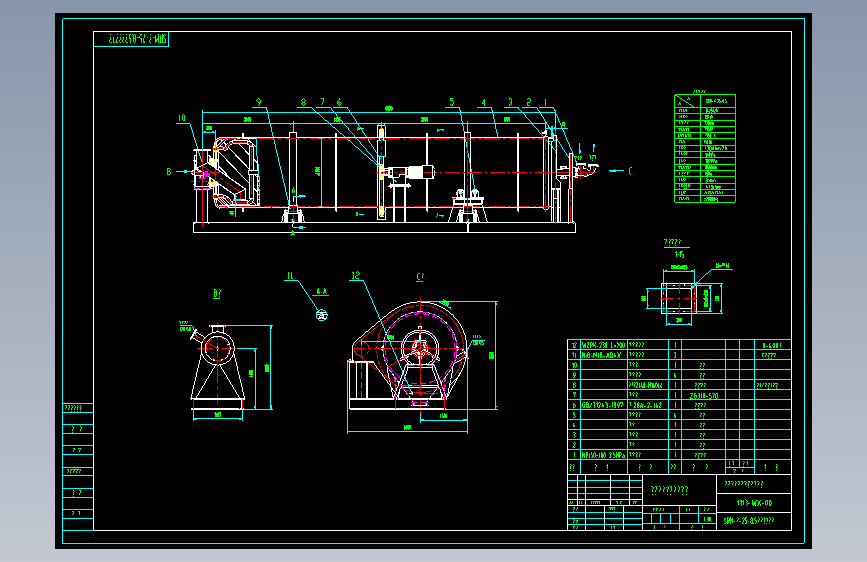867x562 pixels.
Task: Click balloon callout 8 above the main view
Action: click(303, 102)
